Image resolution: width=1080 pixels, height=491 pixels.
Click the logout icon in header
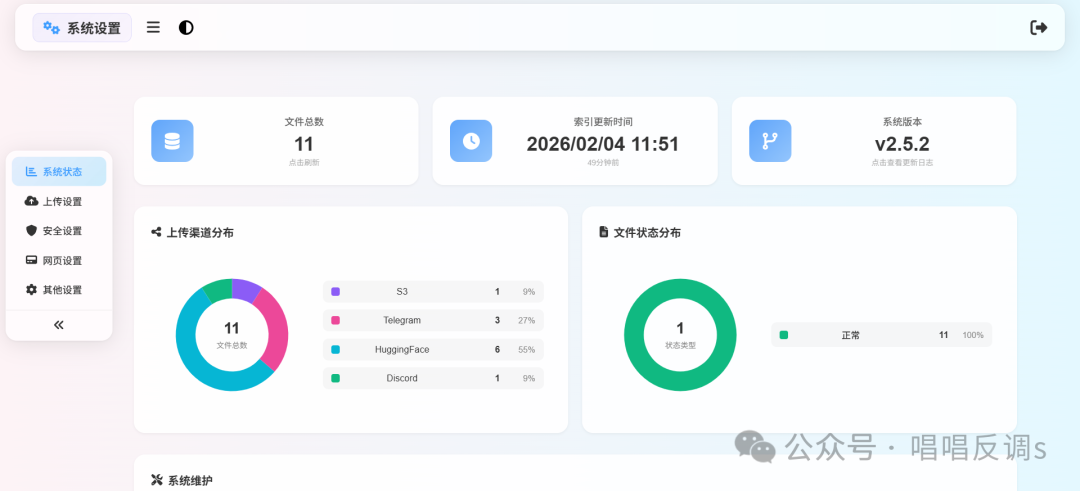click(1039, 28)
